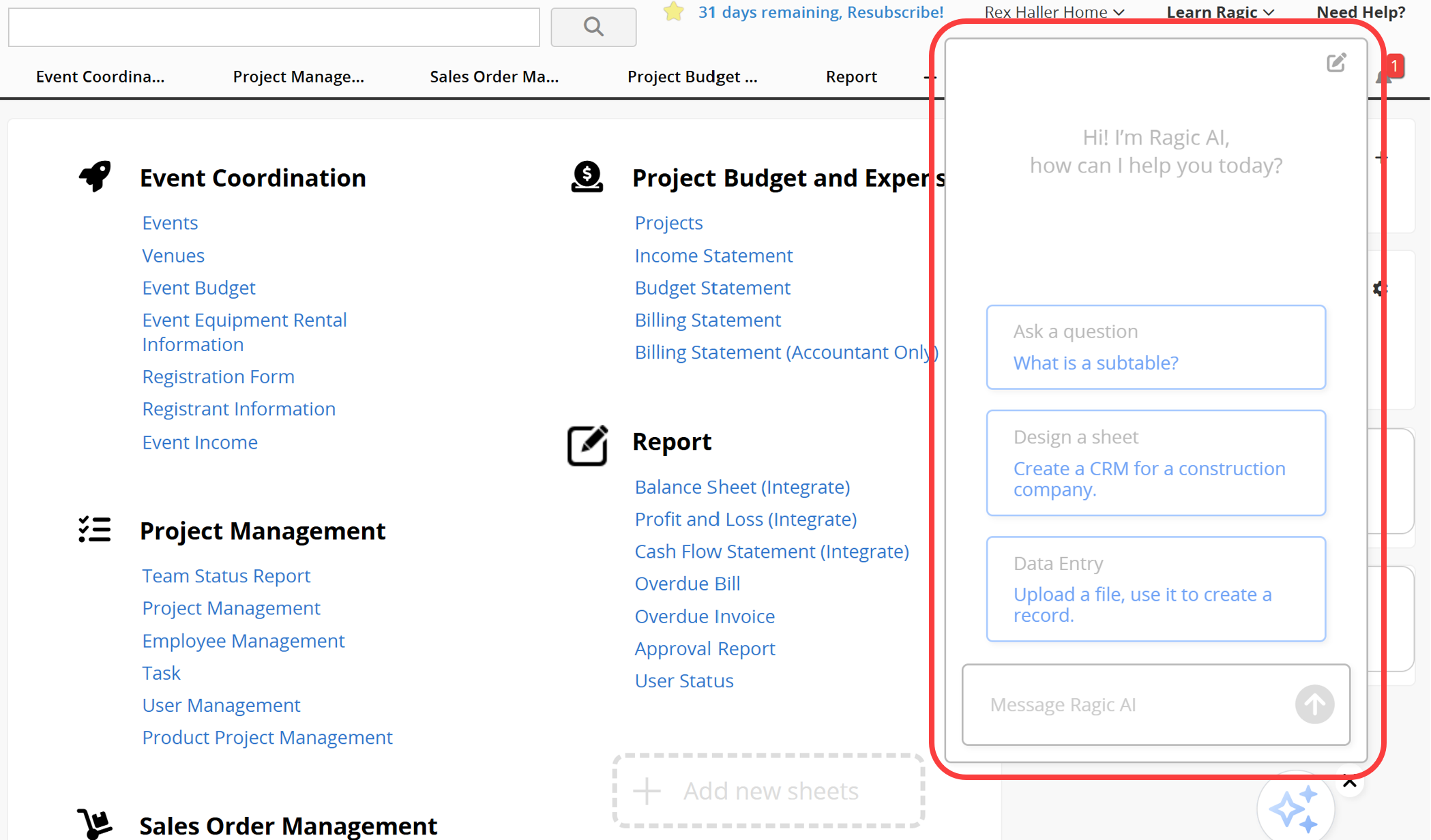Click the gear icon beside AI panel
This screenshot has height=840, width=1431.
click(1379, 288)
